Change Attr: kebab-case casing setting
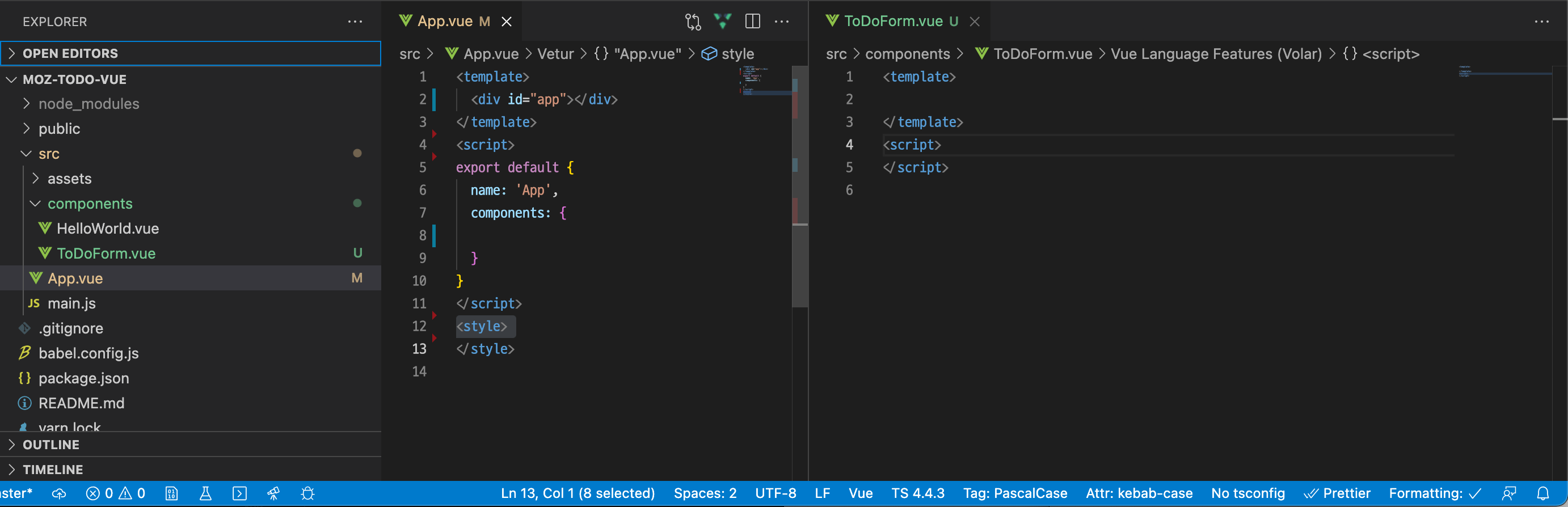 [1139, 493]
